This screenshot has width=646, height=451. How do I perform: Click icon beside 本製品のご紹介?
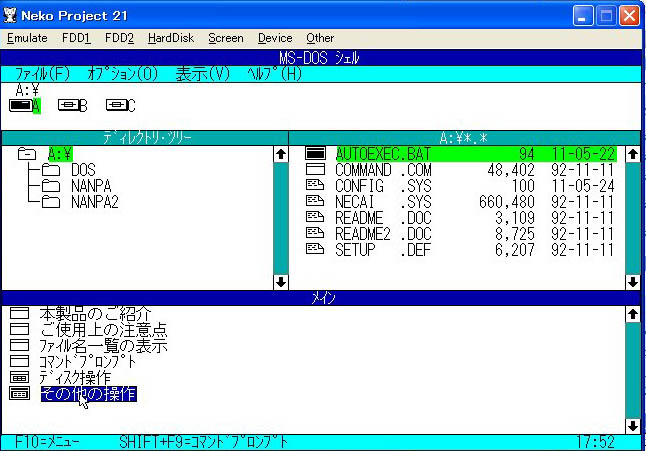click(19, 313)
